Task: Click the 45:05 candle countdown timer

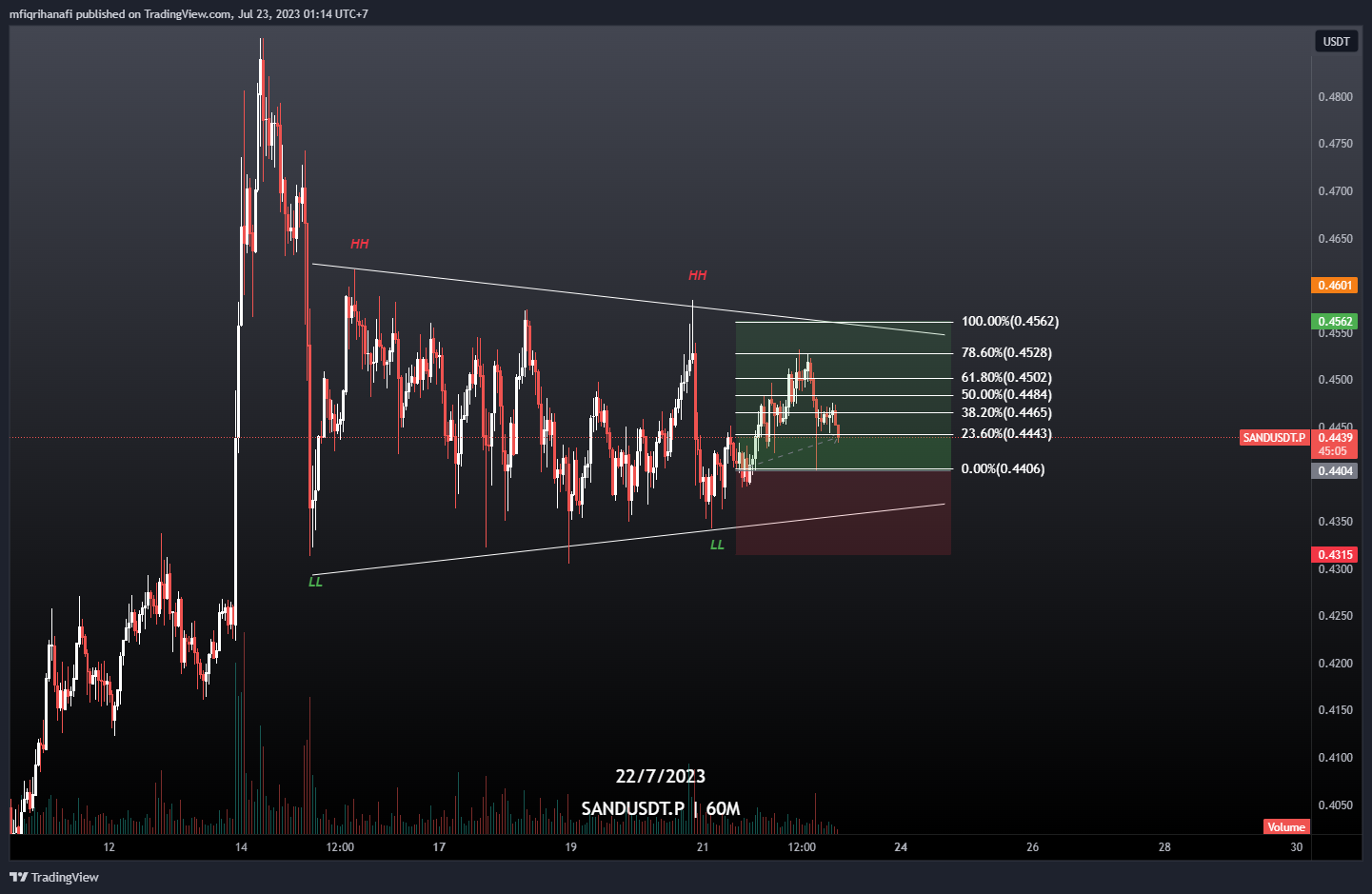Action: point(1333,451)
